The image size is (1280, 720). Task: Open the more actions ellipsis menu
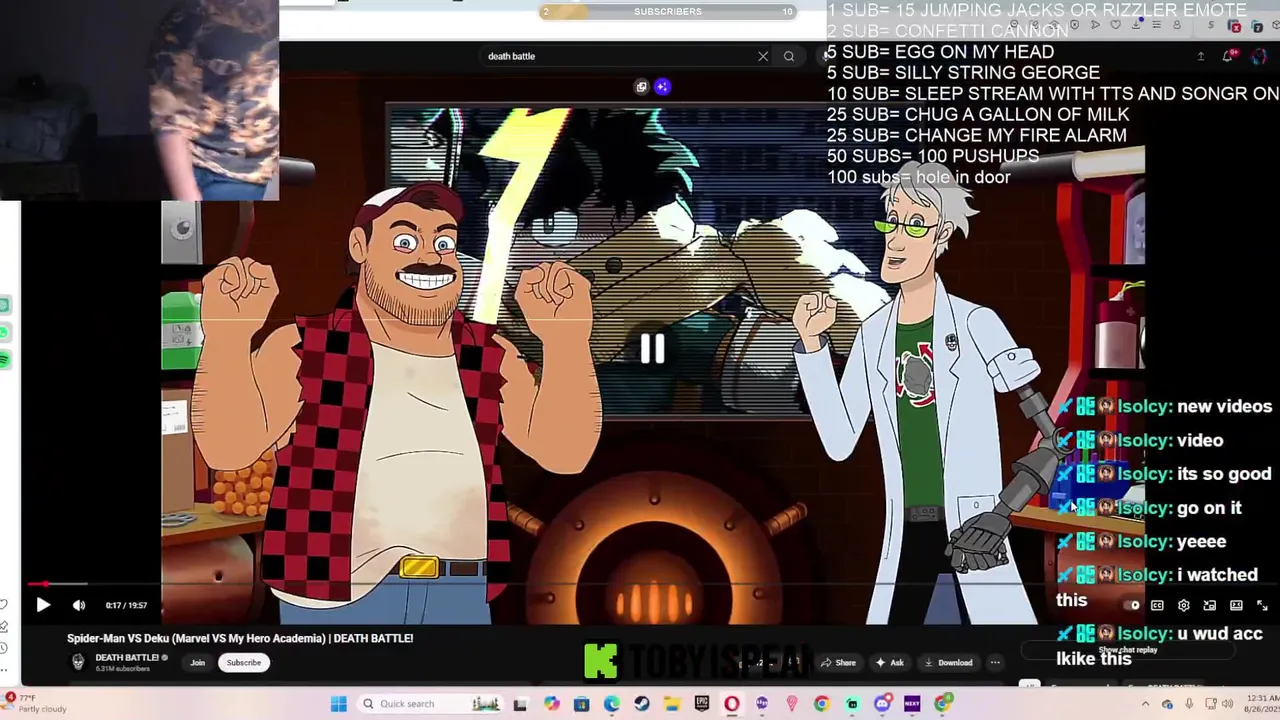click(x=995, y=662)
